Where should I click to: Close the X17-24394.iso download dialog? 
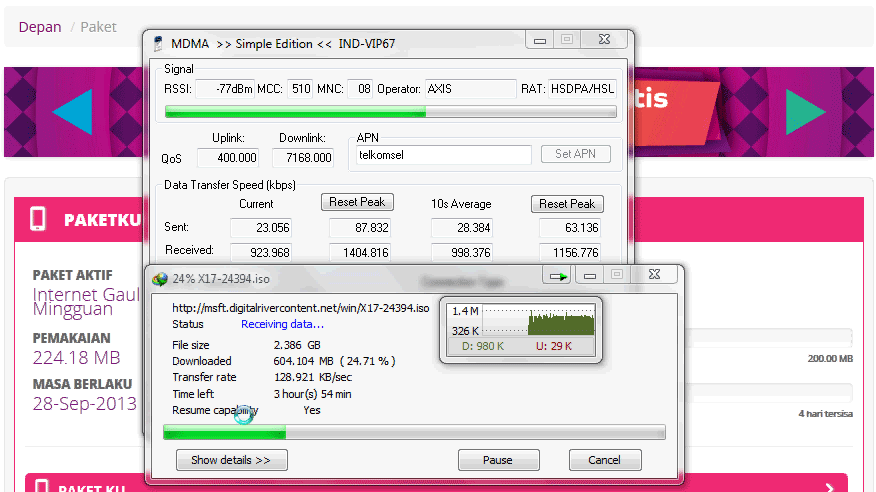654,275
